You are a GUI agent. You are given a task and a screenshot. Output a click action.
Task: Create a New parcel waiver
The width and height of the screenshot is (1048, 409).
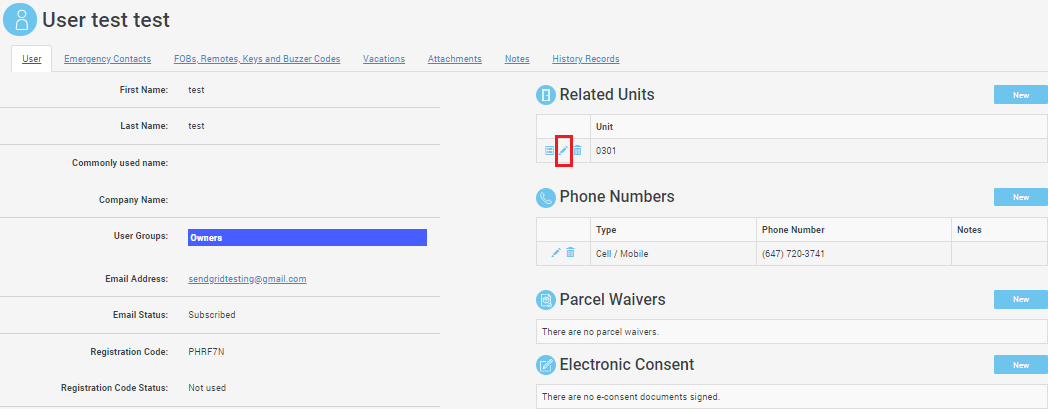(1020, 299)
